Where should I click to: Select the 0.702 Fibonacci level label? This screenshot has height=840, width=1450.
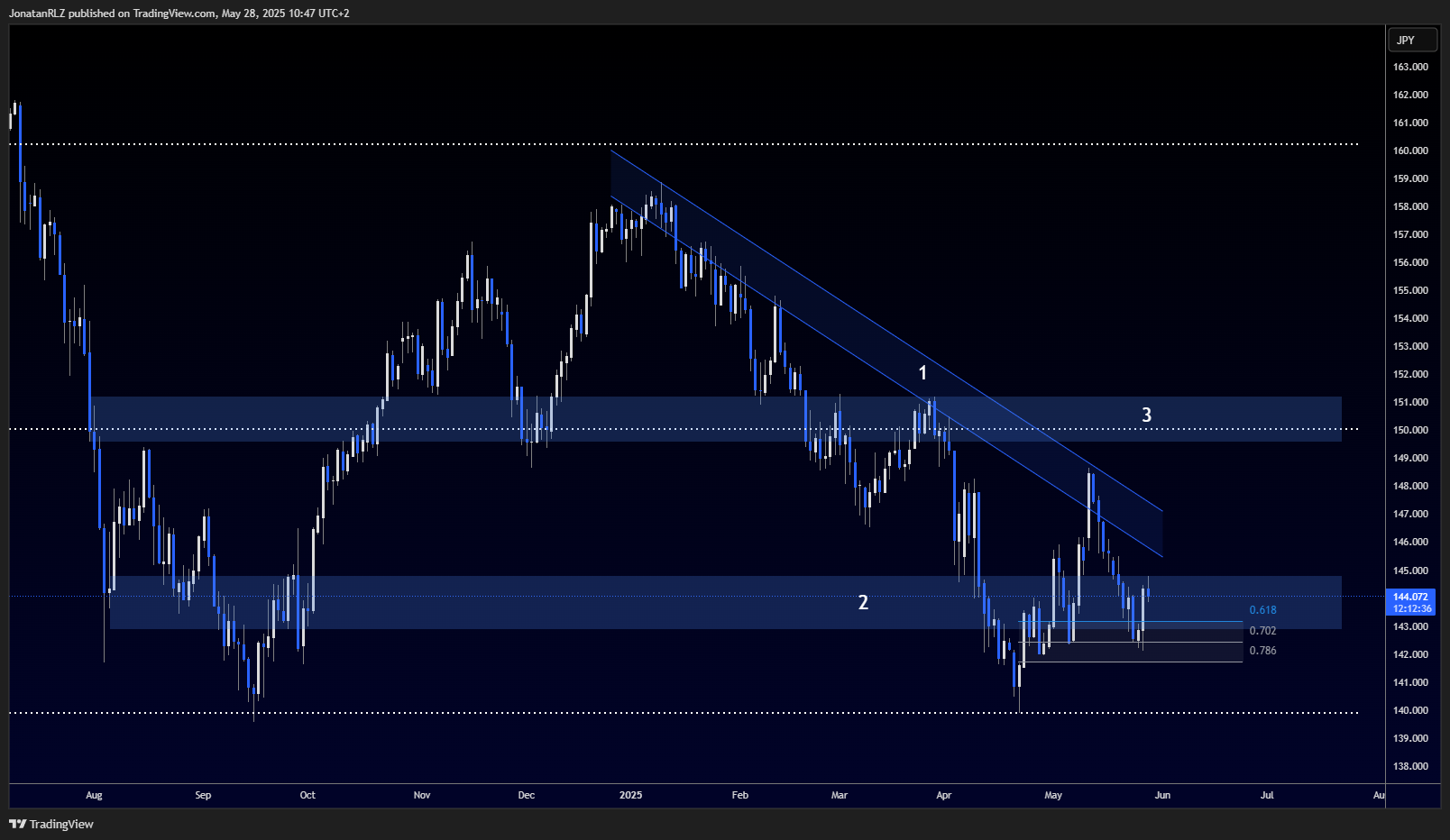point(1262,631)
